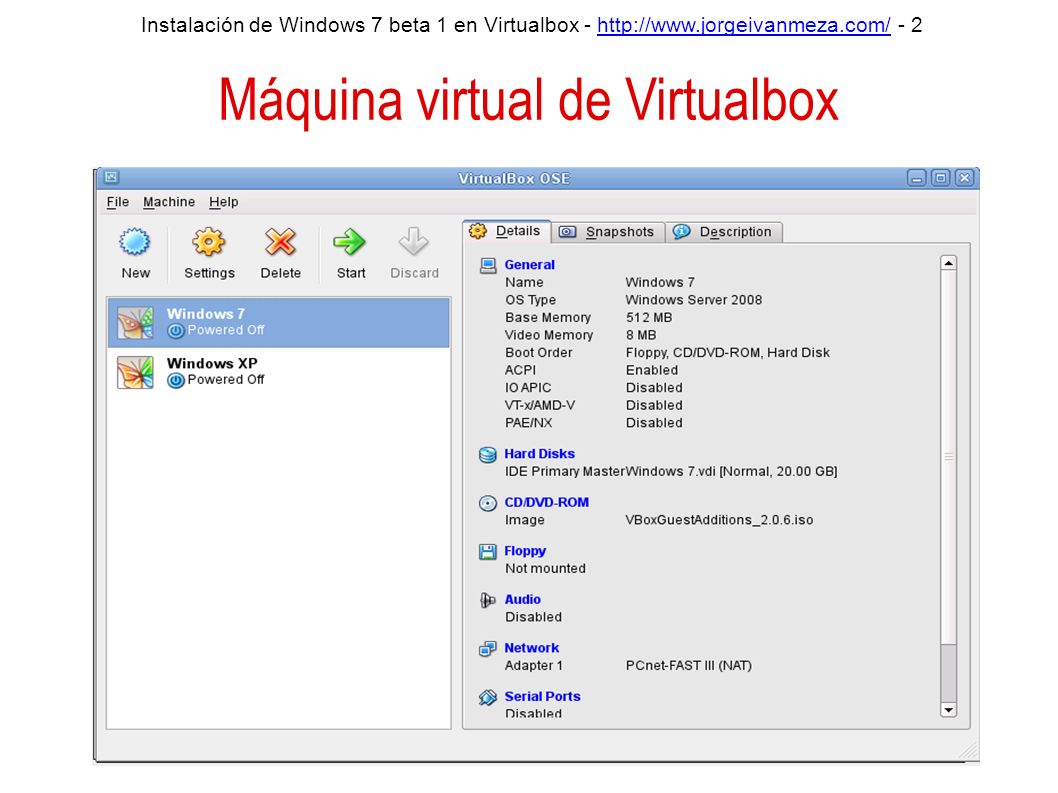Open the File menu
1058x793 pixels.
tap(117, 202)
